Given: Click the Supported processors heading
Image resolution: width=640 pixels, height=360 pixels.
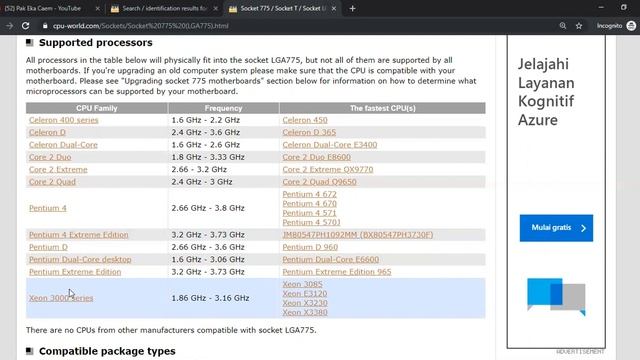Looking at the screenshot, I should [96, 42].
